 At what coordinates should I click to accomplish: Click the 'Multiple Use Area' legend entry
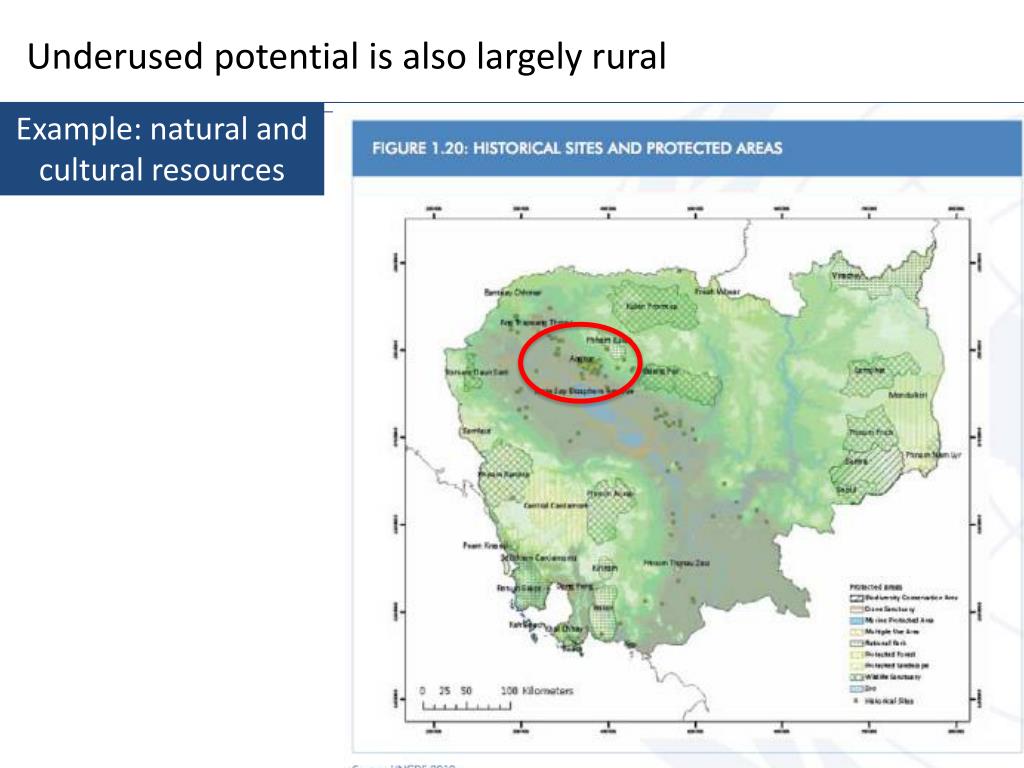pos(884,632)
